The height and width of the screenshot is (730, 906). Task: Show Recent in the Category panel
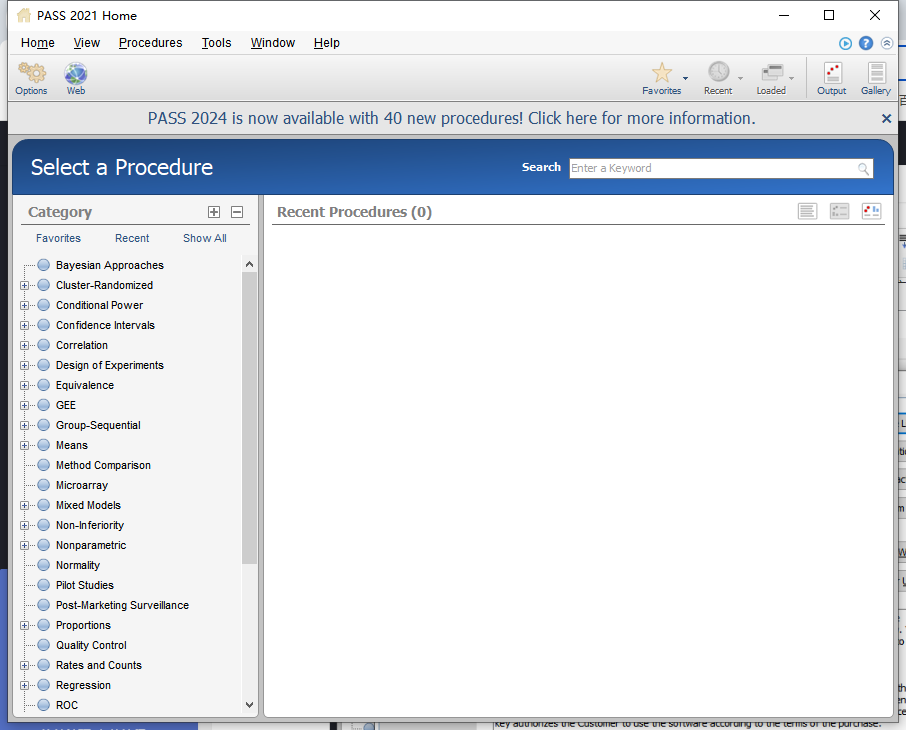[x=132, y=238]
